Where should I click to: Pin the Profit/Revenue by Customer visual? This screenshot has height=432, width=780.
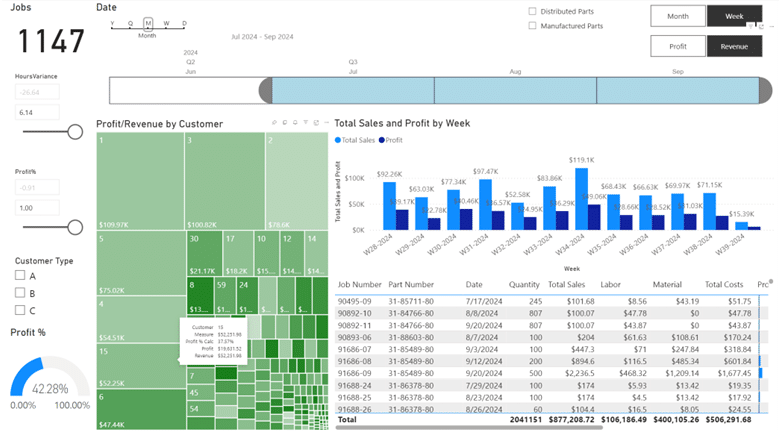coord(274,122)
